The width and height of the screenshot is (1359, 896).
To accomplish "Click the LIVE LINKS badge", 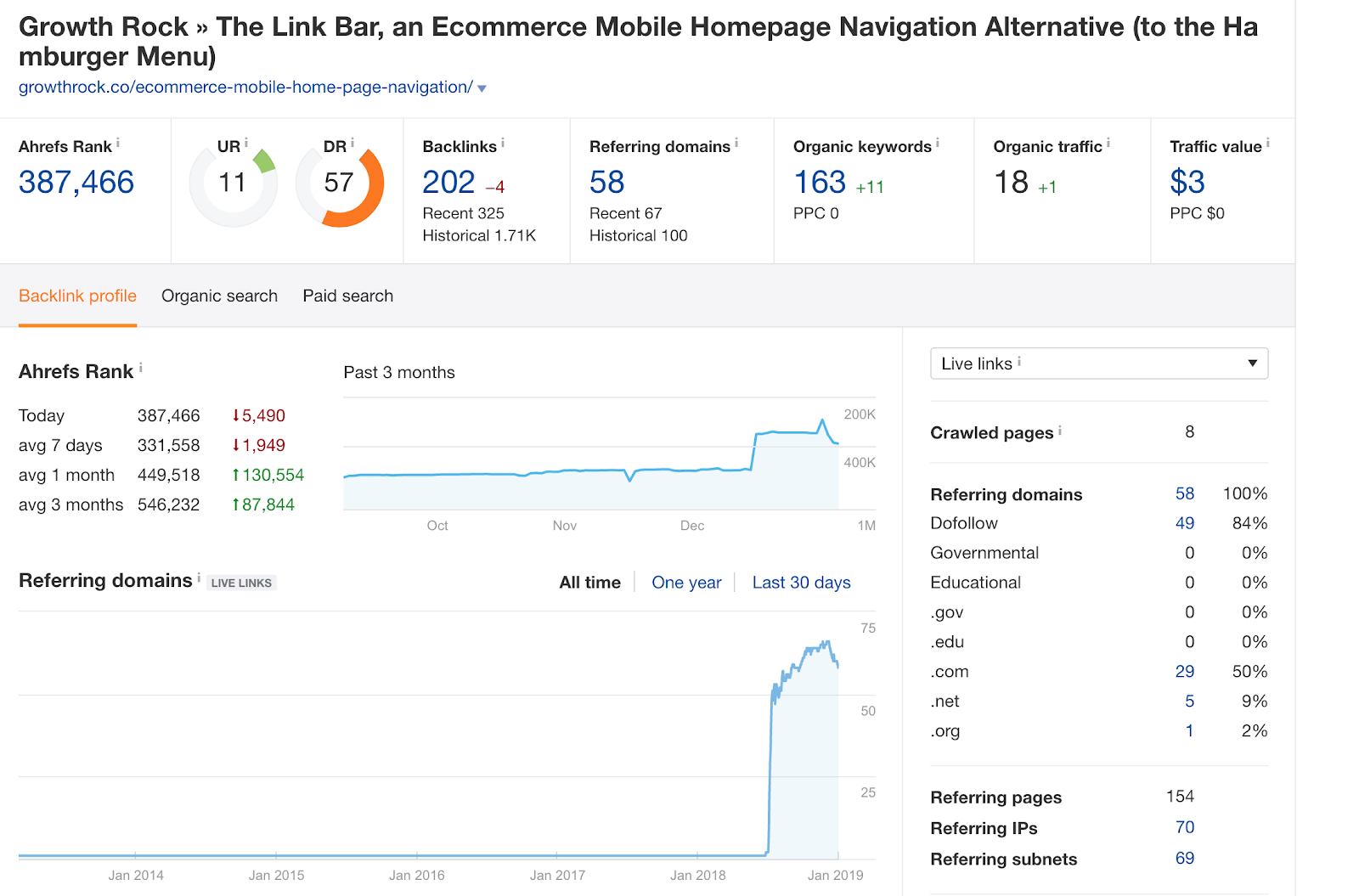I will tap(241, 583).
